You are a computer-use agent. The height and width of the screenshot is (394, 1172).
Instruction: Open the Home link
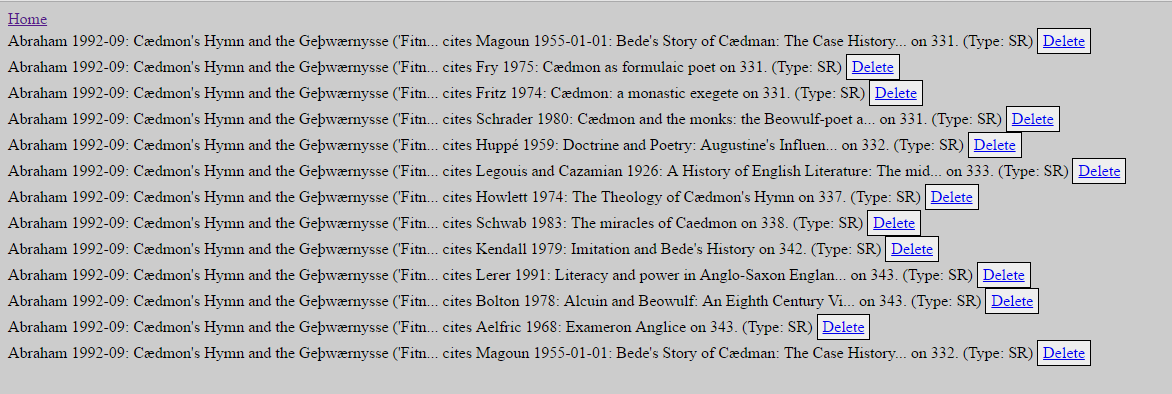tap(28, 19)
